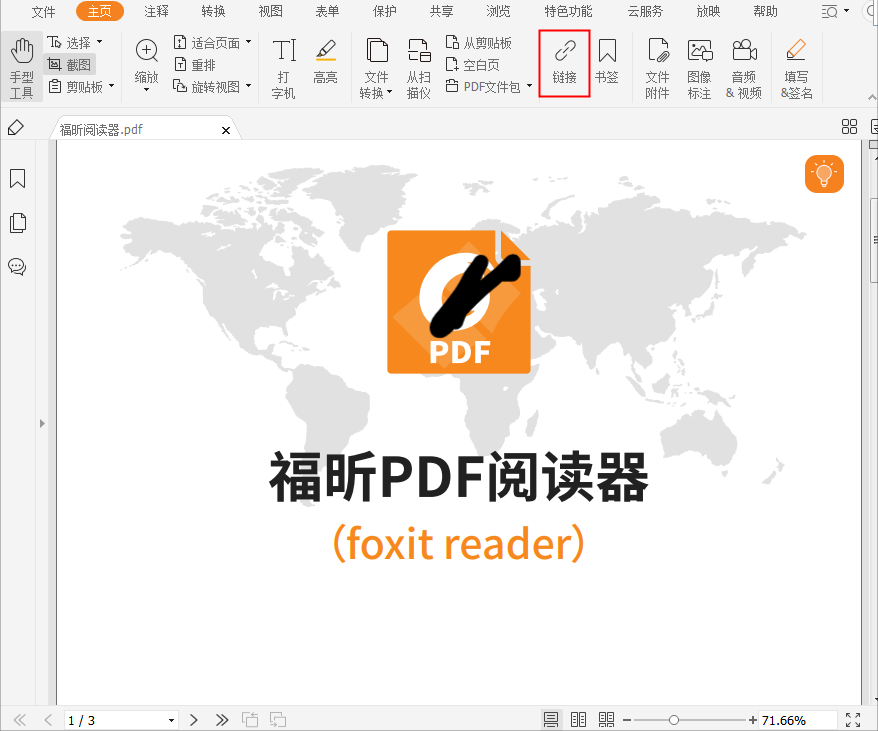Switch to single page layout view

tap(551, 719)
